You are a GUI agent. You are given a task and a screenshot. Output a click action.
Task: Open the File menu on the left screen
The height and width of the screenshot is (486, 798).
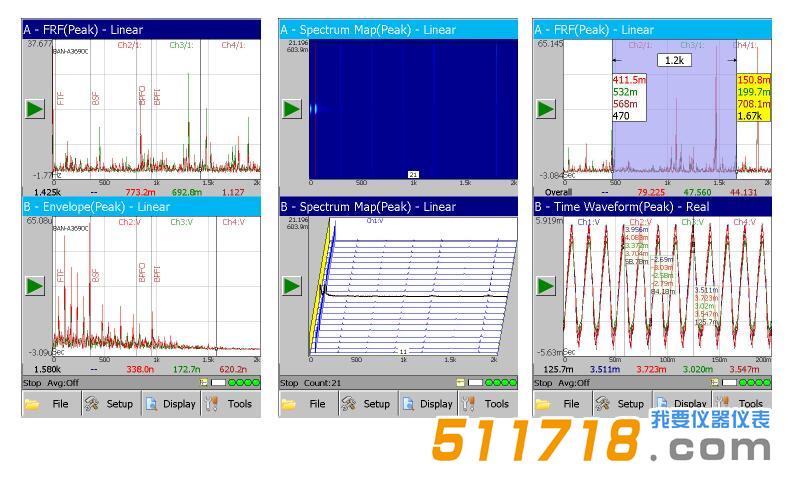click(x=50, y=404)
